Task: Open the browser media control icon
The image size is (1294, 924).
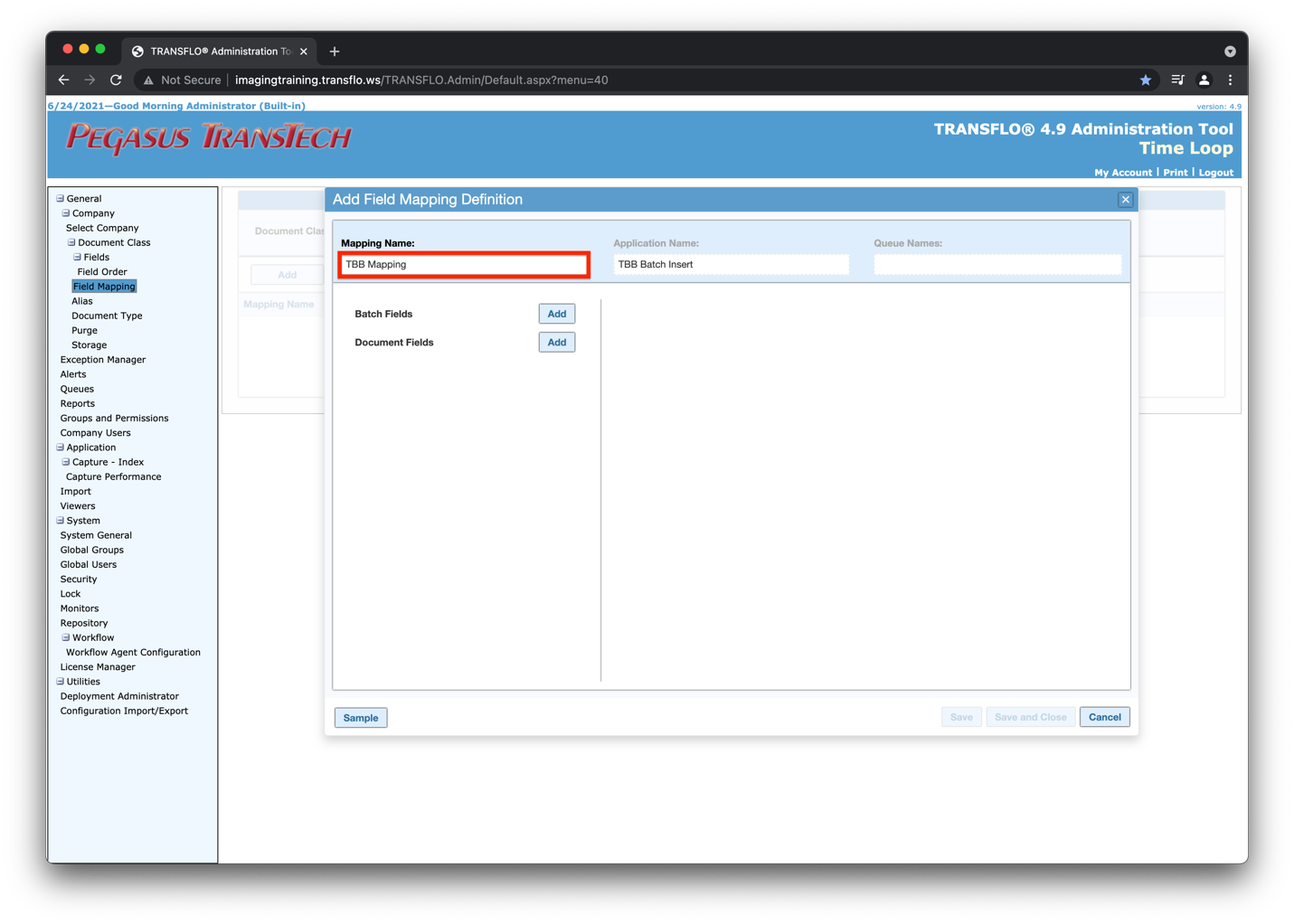Action: click(1177, 80)
